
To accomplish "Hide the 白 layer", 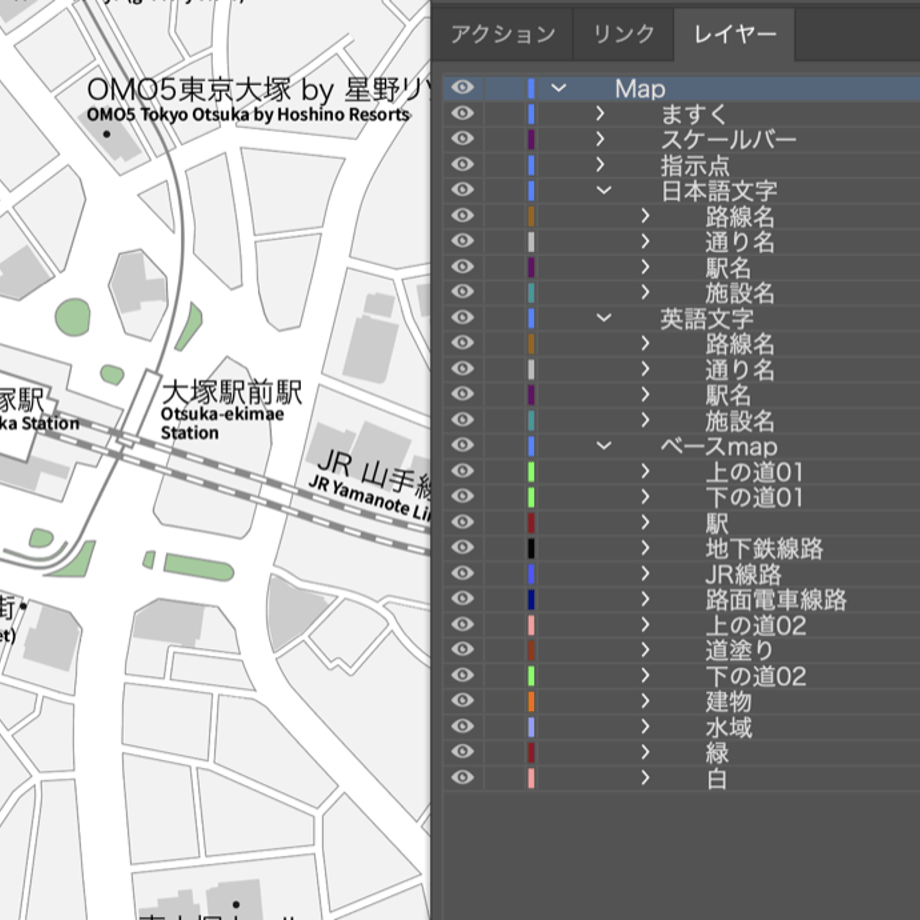I will pos(462,777).
